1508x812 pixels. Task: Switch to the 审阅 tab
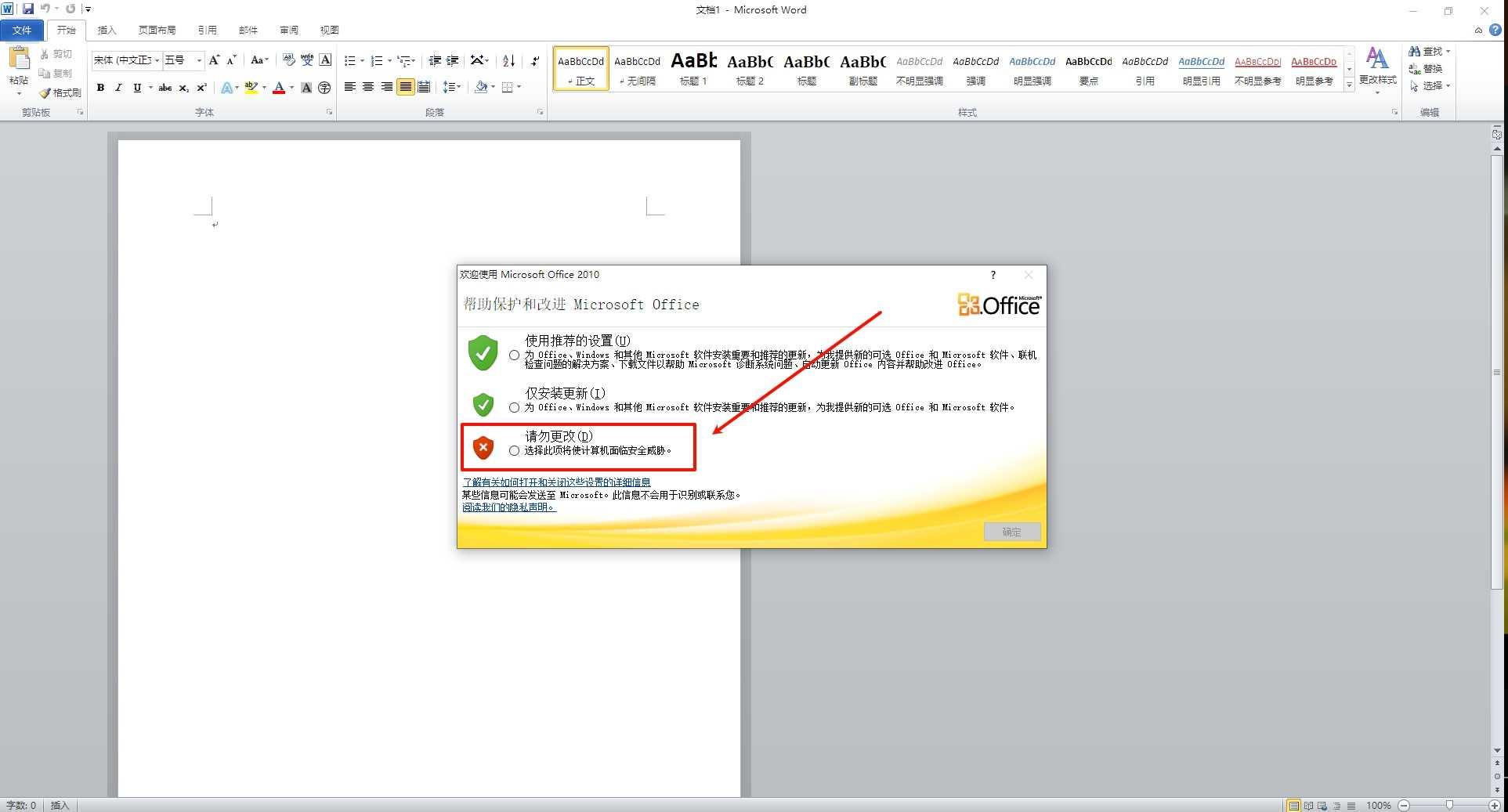[x=288, y=30]
